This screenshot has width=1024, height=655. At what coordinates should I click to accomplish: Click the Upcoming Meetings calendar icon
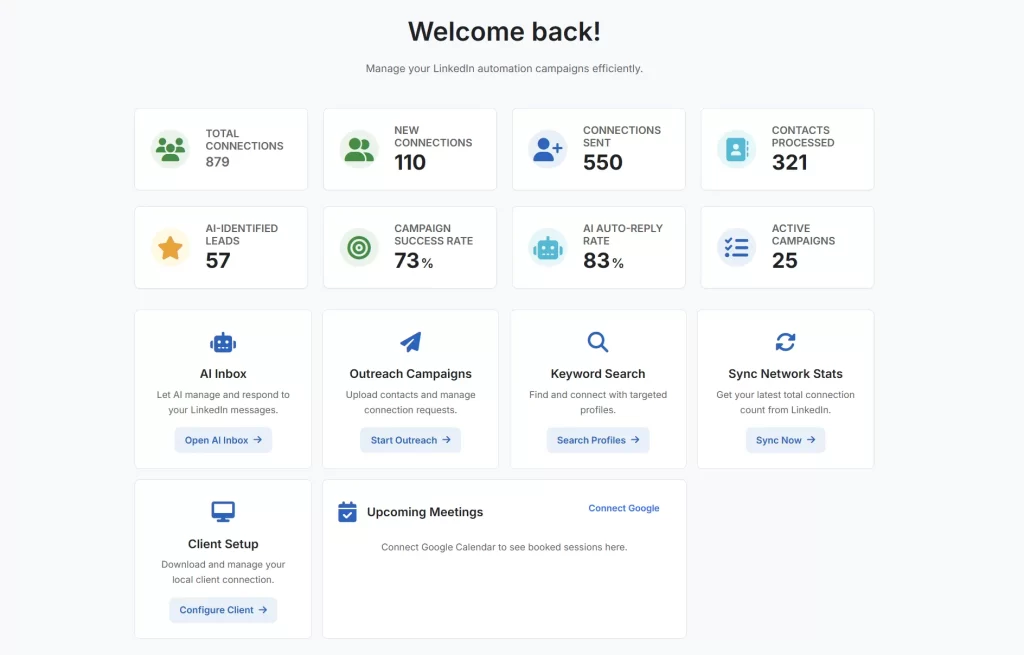pos(347,512)
